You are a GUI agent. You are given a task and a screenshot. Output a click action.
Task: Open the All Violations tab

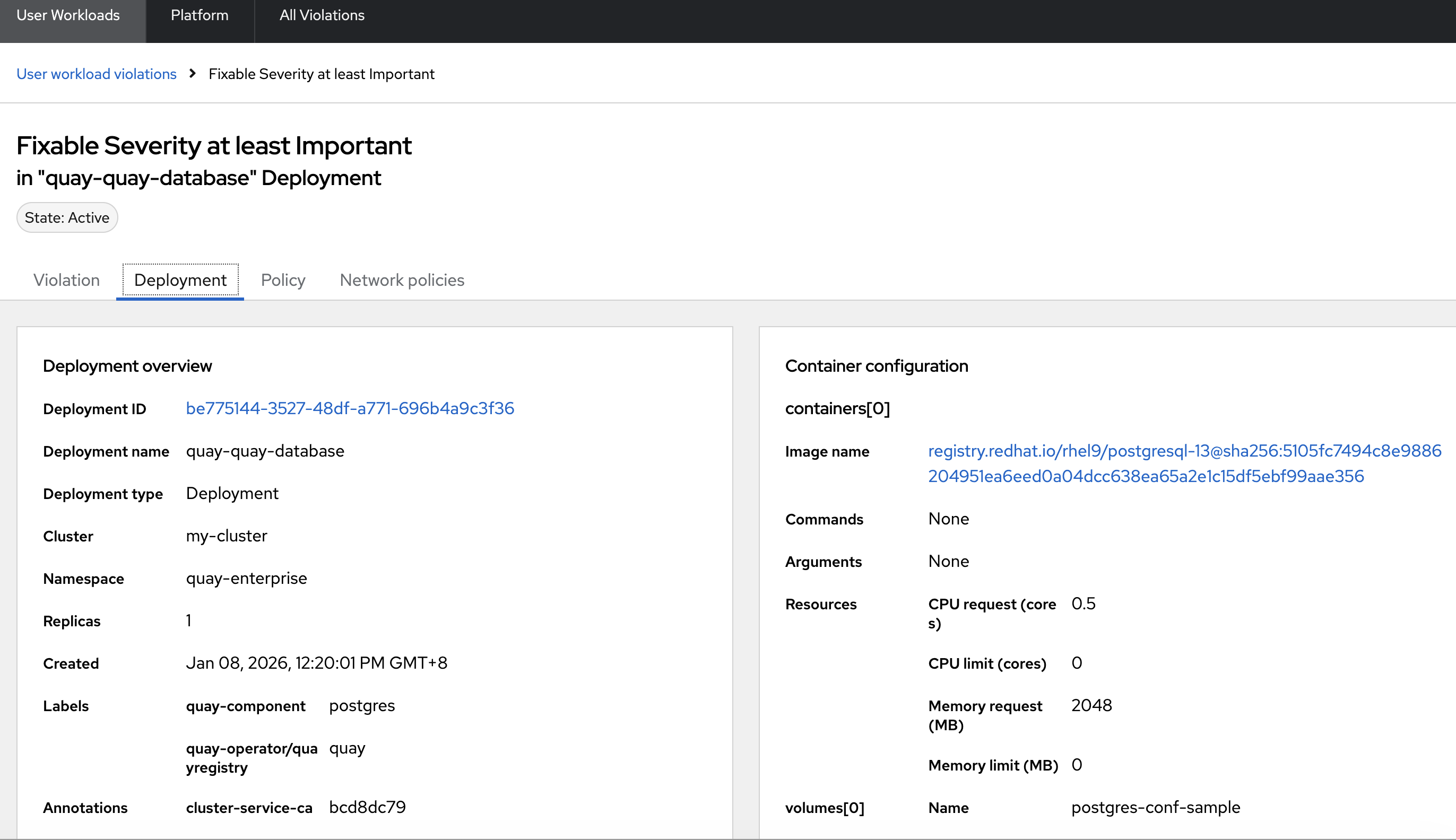click(322, 15)
